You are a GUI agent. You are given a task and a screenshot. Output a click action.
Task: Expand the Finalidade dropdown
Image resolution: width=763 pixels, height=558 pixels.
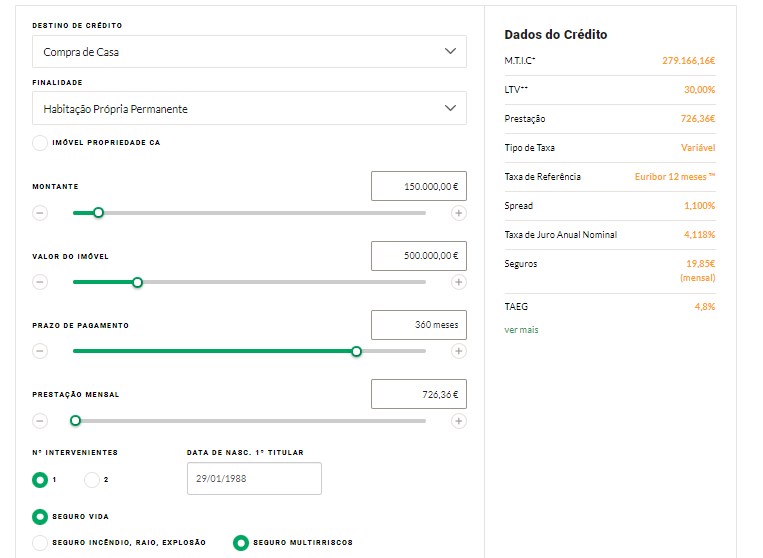(249, 109)
